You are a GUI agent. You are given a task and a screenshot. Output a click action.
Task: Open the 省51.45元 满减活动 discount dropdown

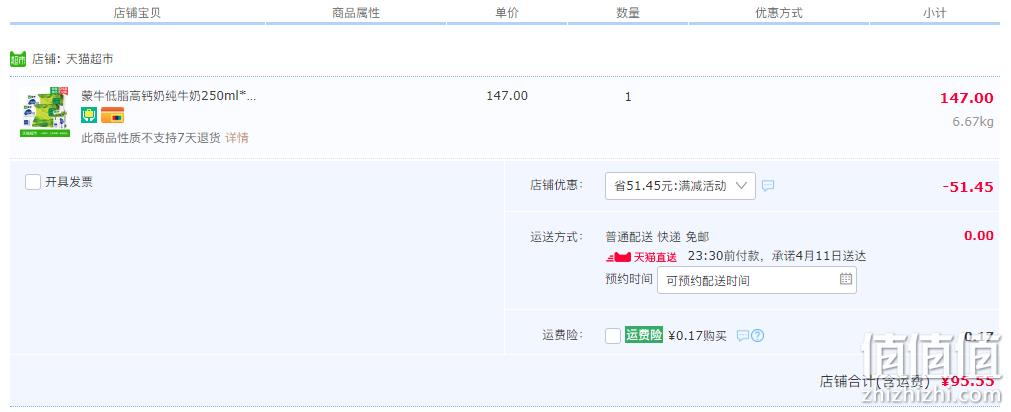pyautogui.click(x=680, y=186)
